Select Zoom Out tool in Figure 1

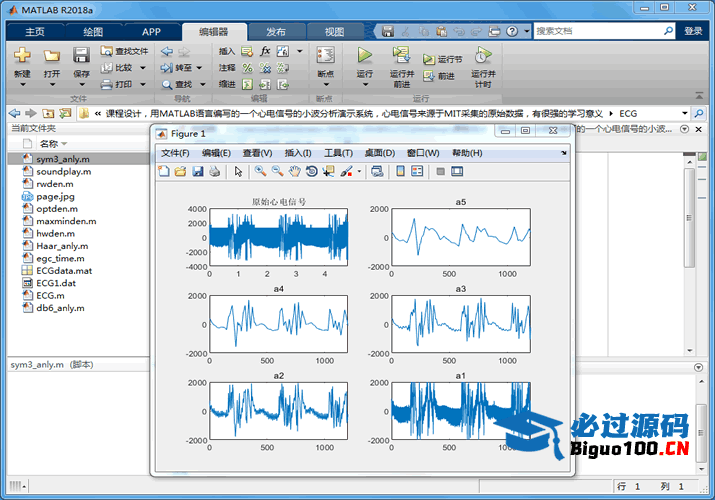[x=277, y=171]
